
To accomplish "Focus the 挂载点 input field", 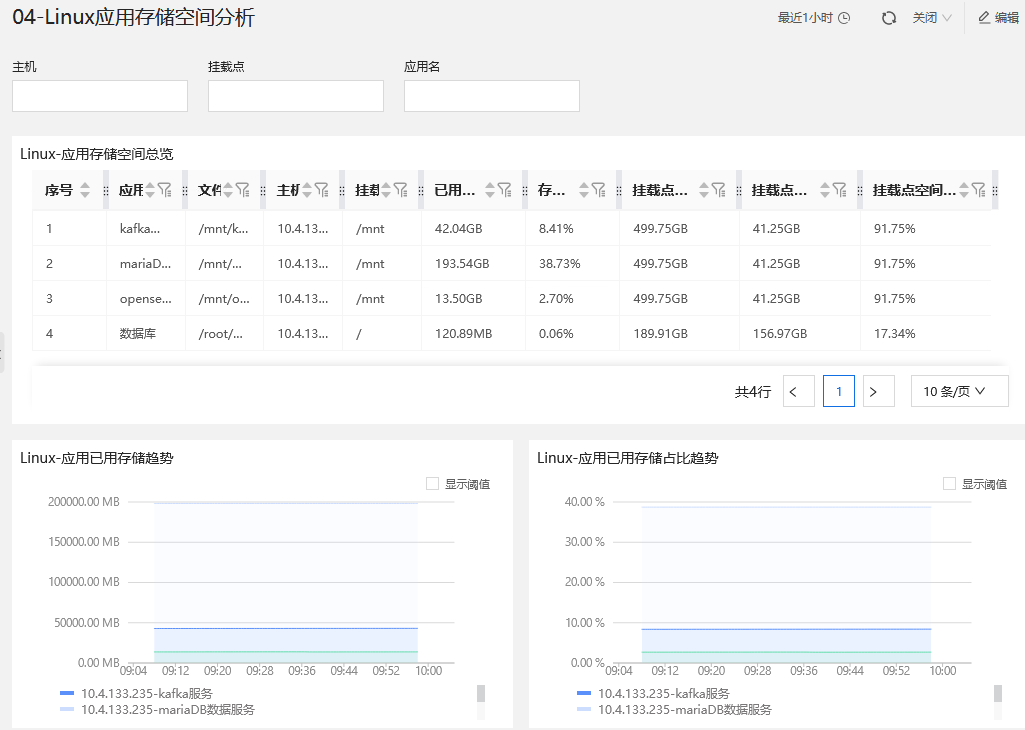I will [x=296, y=96].
